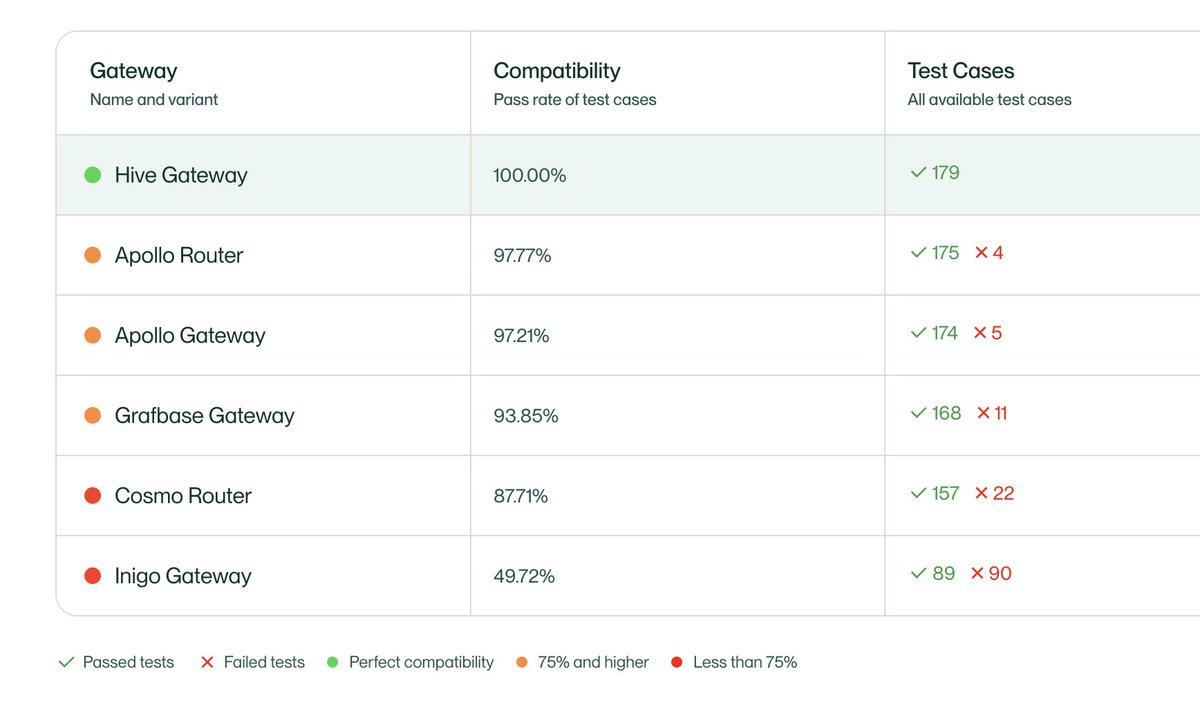Click the red status dot beside Inigo Gateway
The height and width of the screenshot is (716, 1200).
click(93, 576)
